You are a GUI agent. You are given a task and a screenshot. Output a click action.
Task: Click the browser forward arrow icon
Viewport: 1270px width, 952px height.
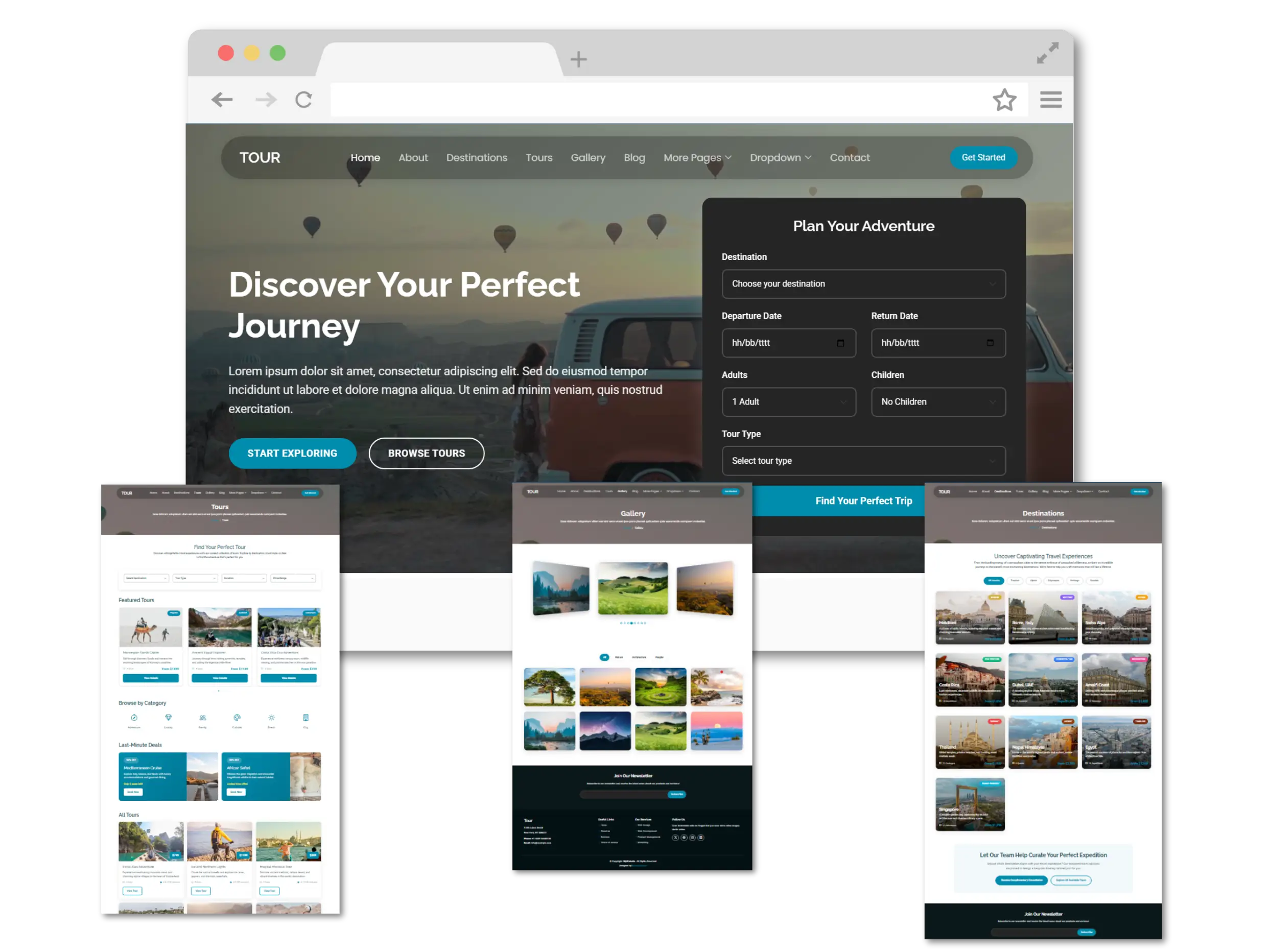pyautogui.click(x=266, y=100)
